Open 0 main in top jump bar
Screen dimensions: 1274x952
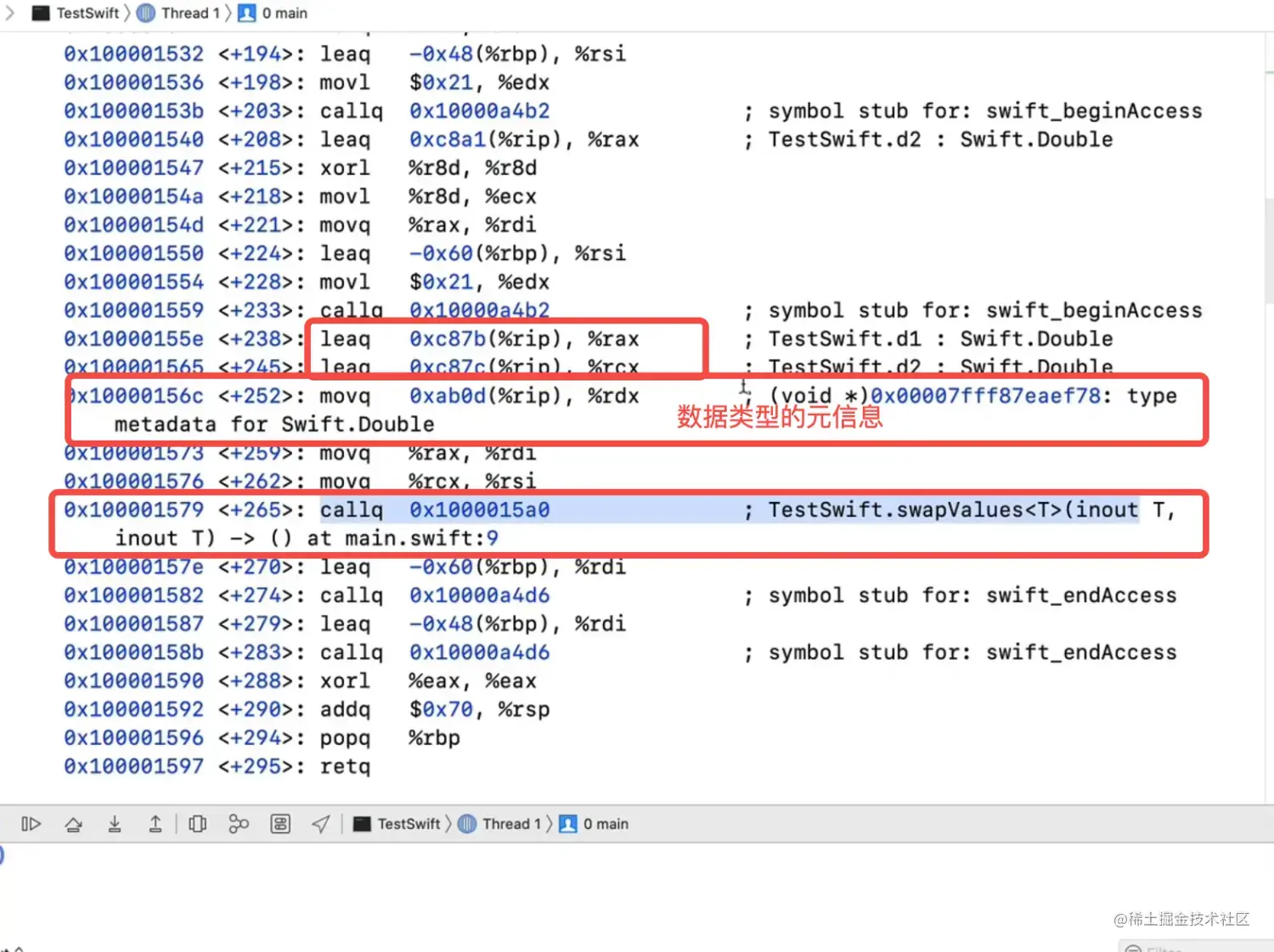273,14
